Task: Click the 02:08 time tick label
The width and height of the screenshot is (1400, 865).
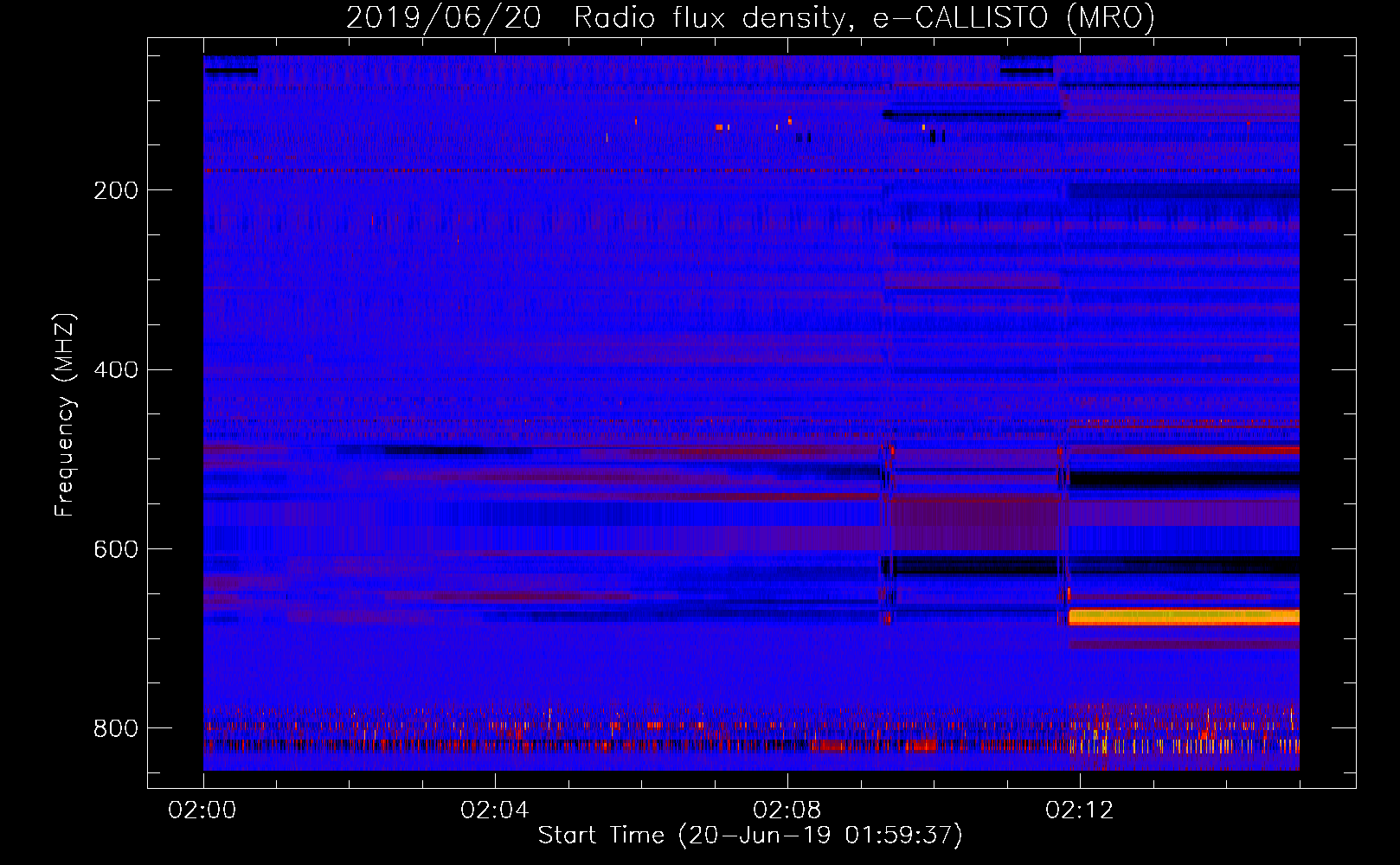Action: coord(787,811)
